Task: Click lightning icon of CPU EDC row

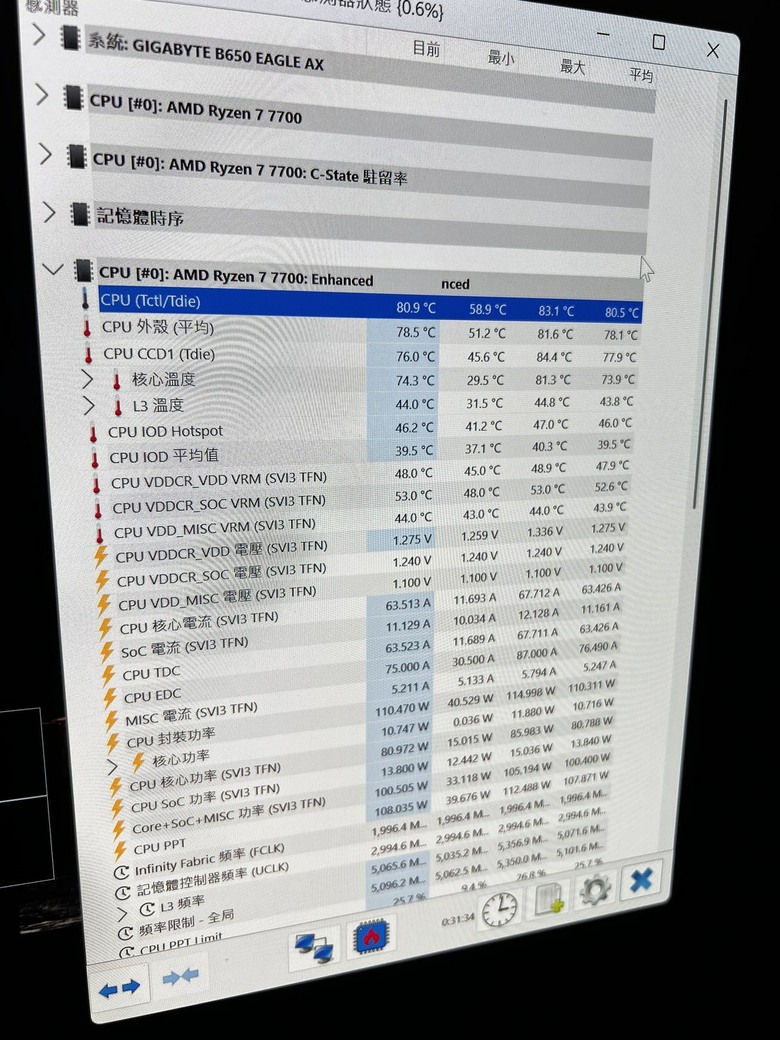Action: point(111,698)
